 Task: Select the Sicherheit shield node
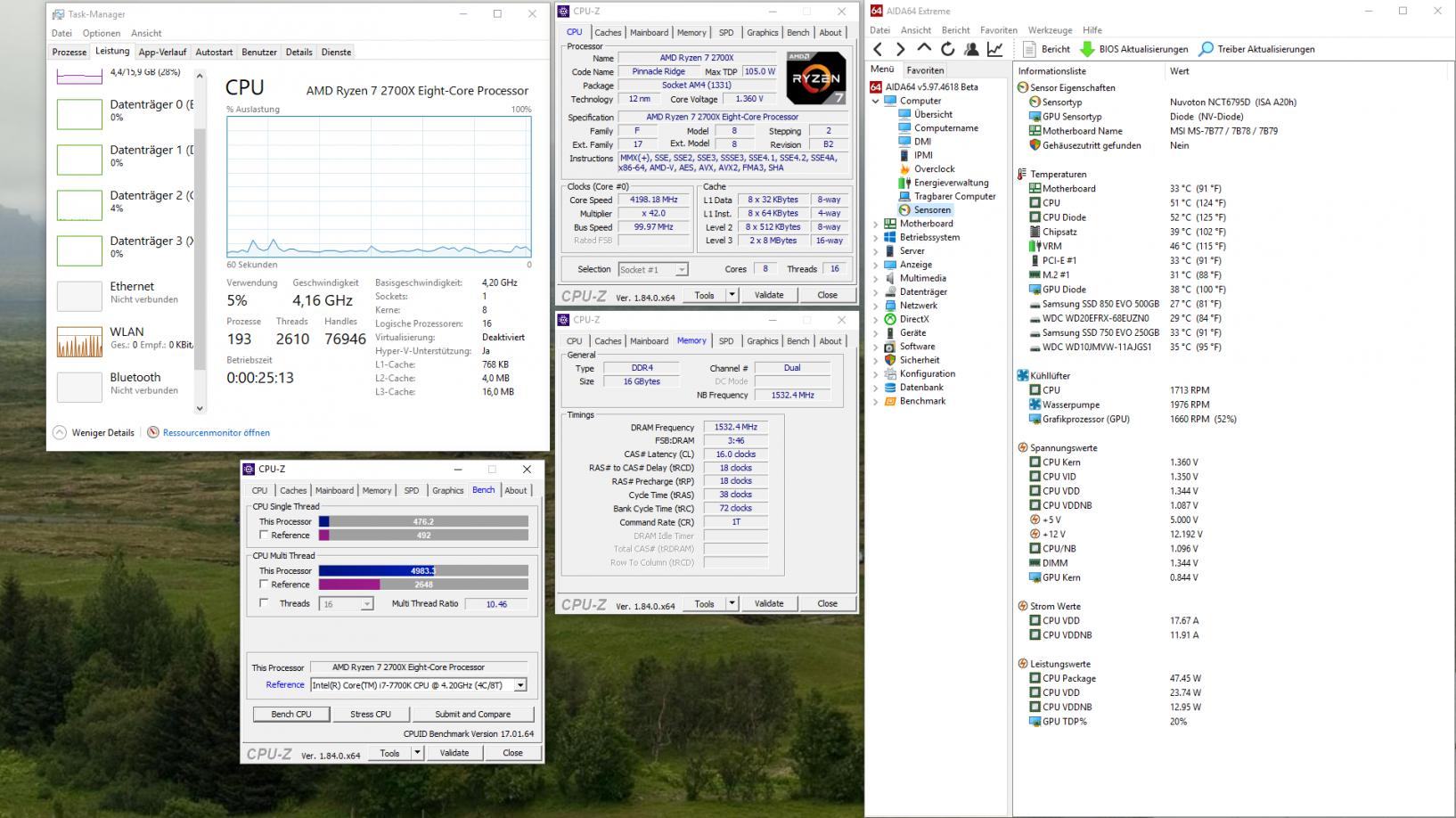point(889,360)
